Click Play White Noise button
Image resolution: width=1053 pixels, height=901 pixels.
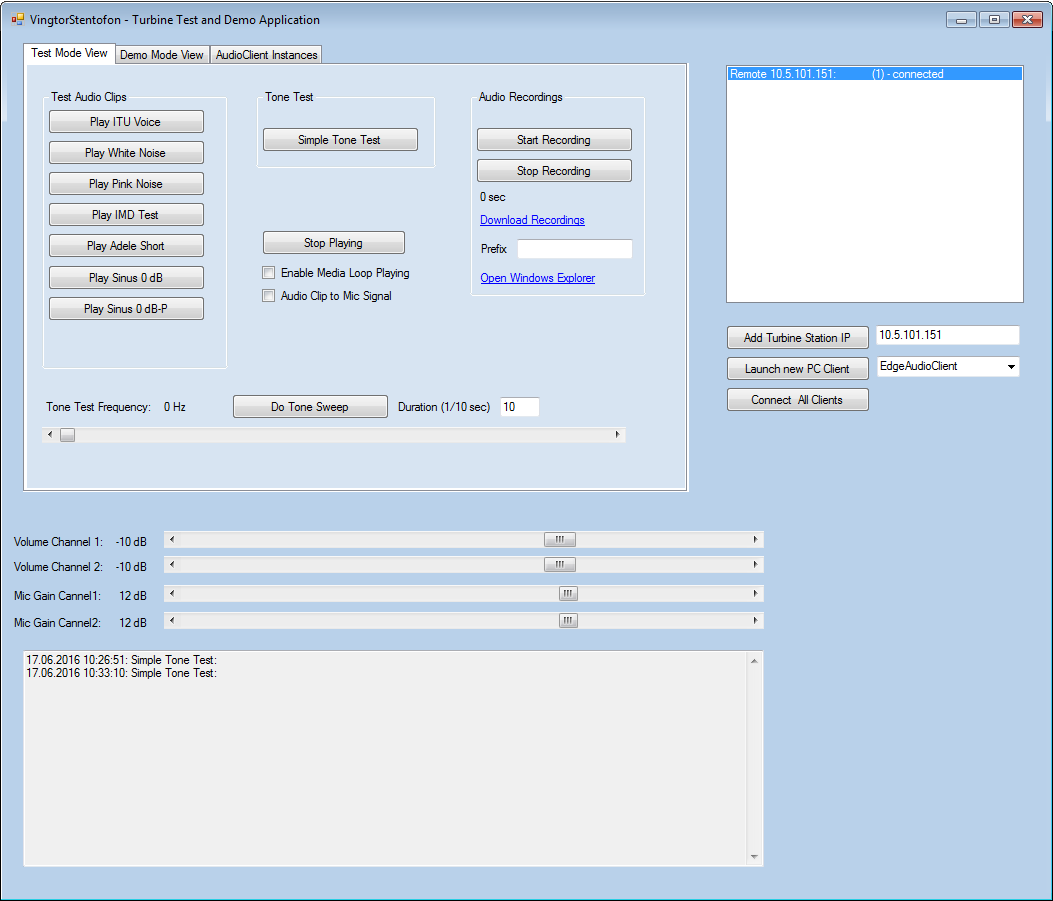click(x=126, y=153)
